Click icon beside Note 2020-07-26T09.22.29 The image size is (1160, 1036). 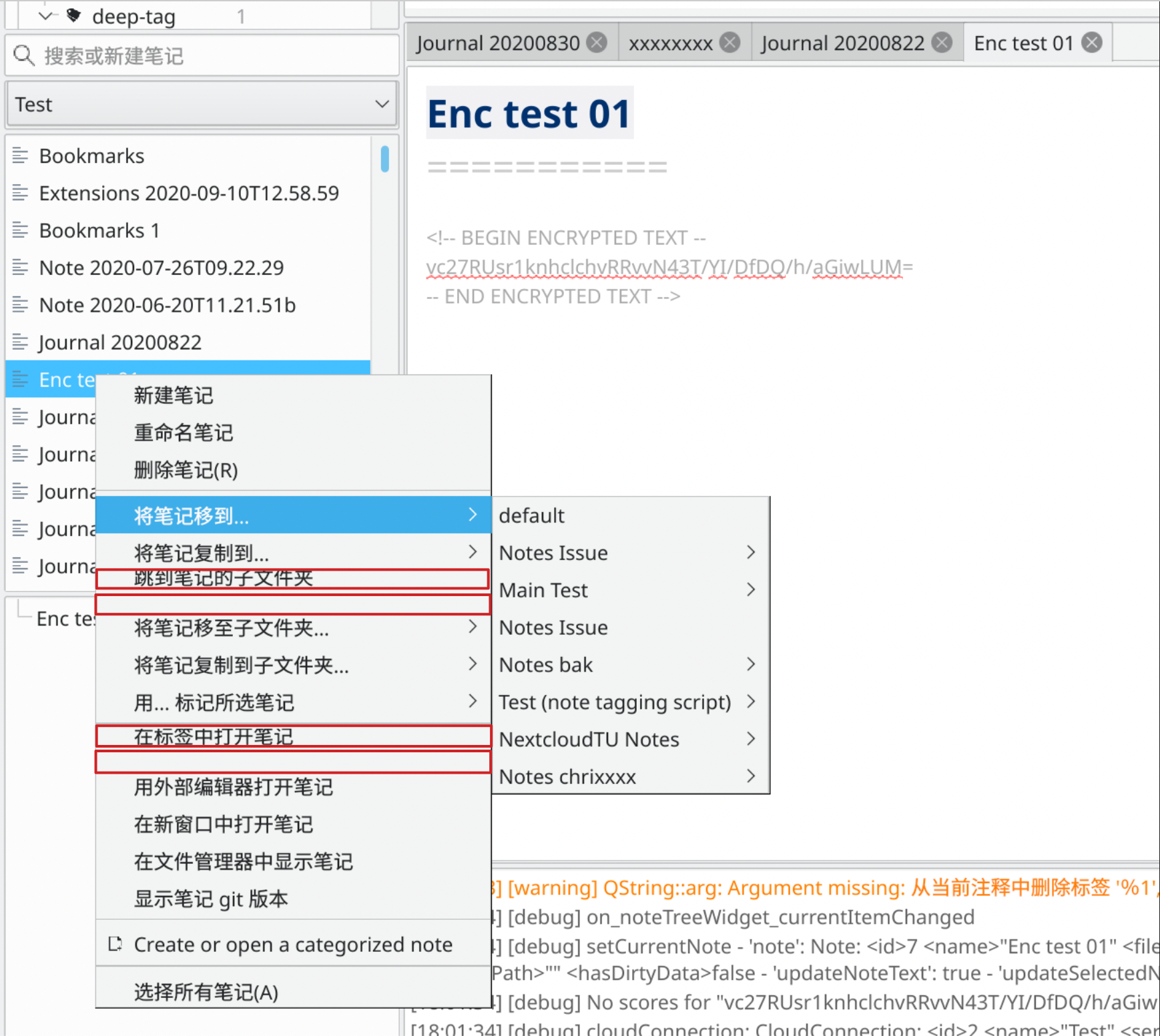point(21,268)
